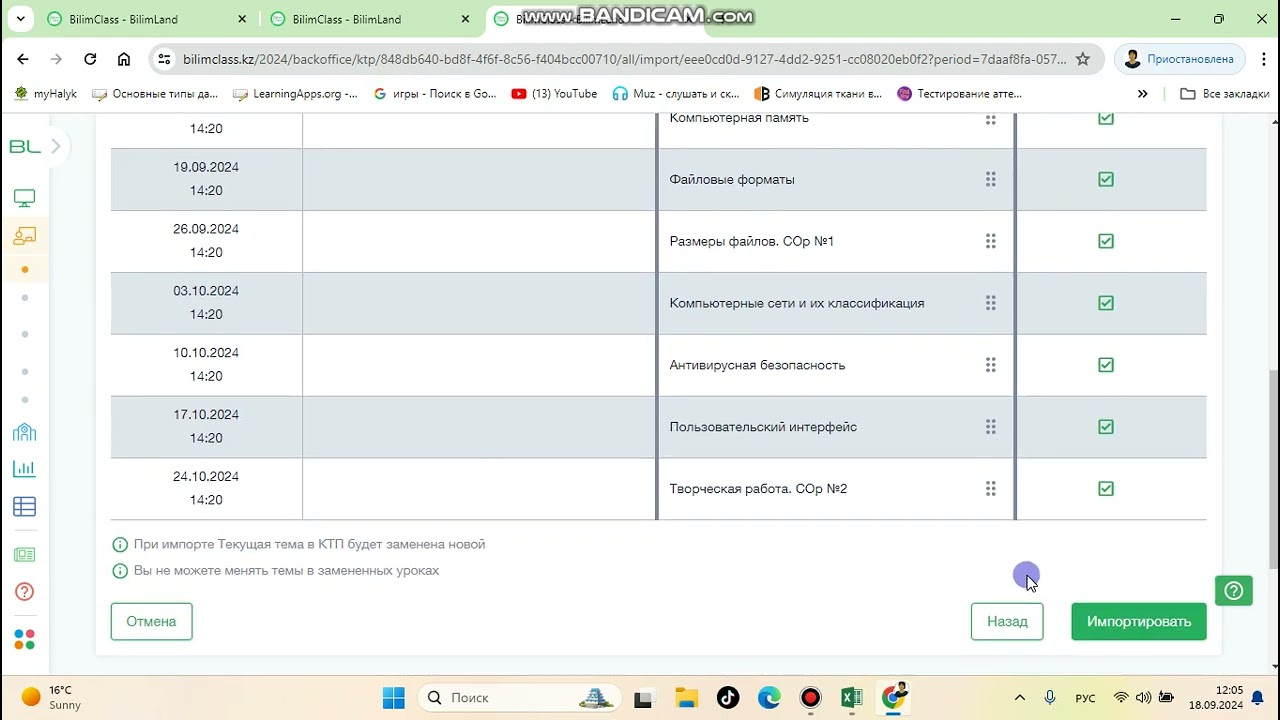Image resolution: width=1280 pixels, height=720 pixels.
Task: Grab the drag handle for Размеры файлов. СОр №1
Action: pyautogui.click(x=991, y=241)
